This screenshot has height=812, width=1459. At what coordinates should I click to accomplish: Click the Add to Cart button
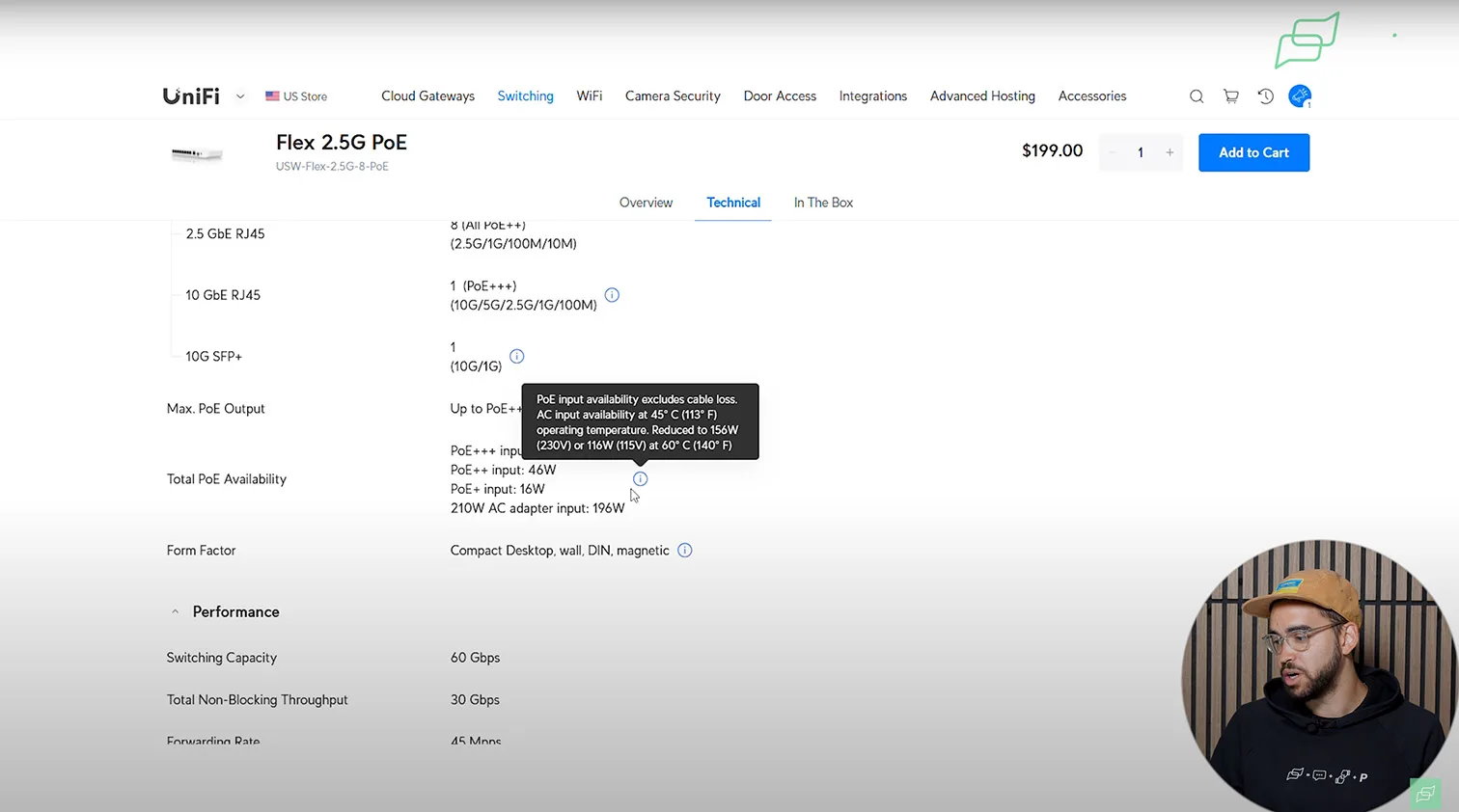coord(1253,152)
